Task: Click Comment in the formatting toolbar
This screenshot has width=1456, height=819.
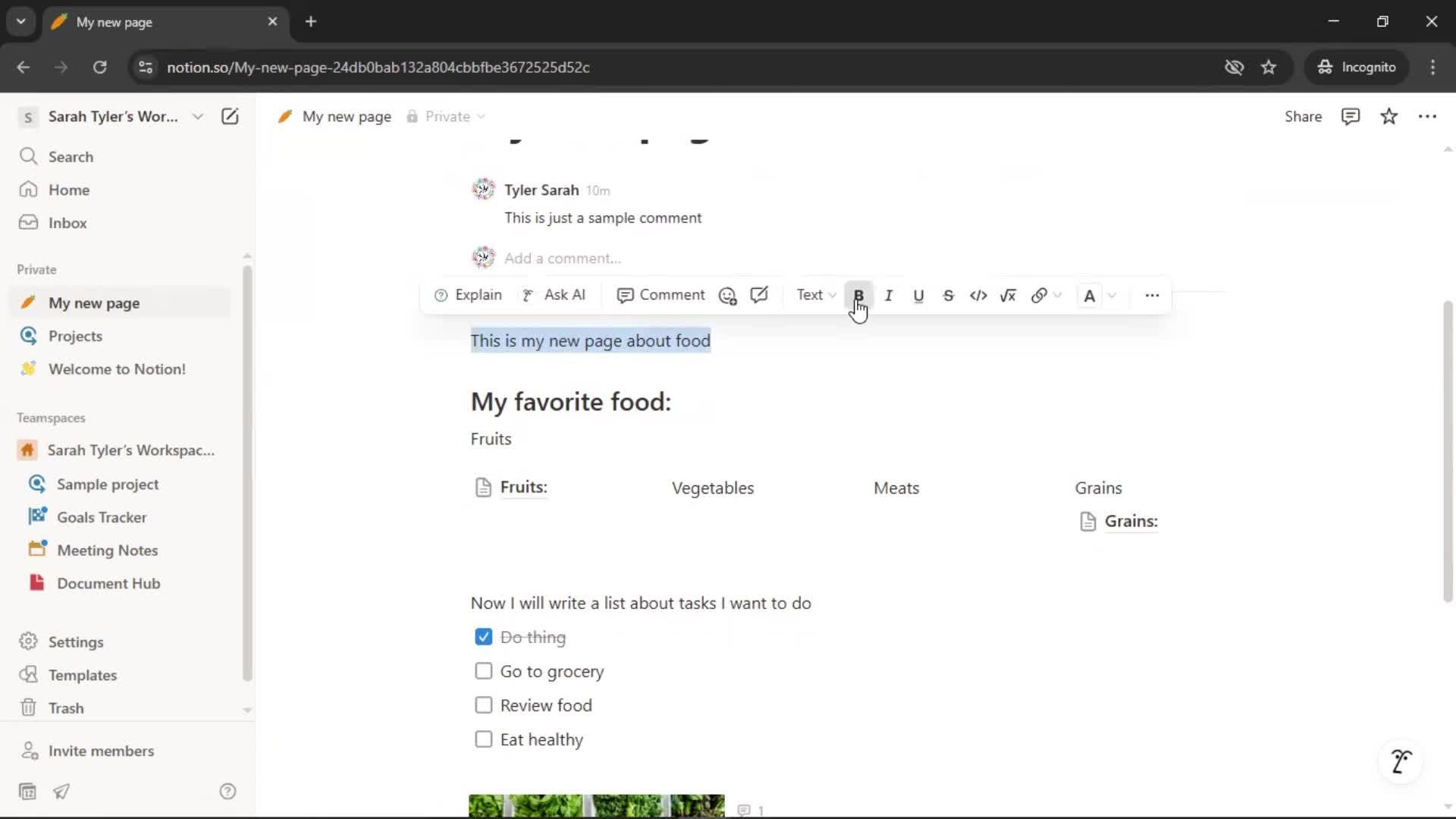Action: pyautogui.click(x=661, y=295)
